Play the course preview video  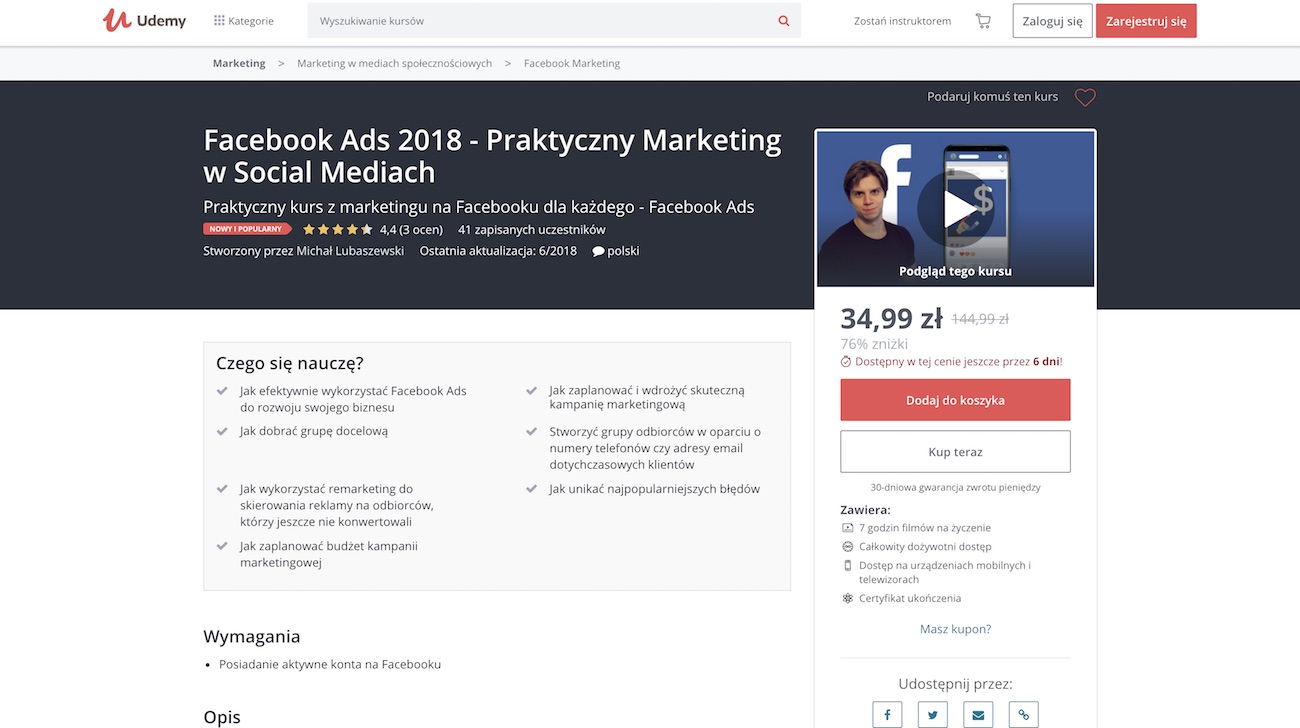(955, 209)
